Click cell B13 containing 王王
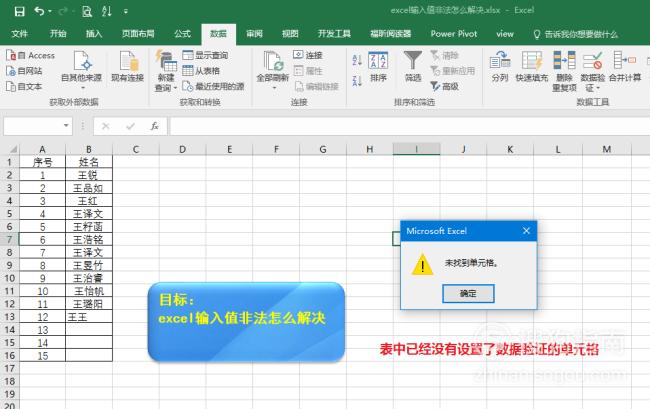Screen dimensions: 650x409 click(x=89, y=317)
